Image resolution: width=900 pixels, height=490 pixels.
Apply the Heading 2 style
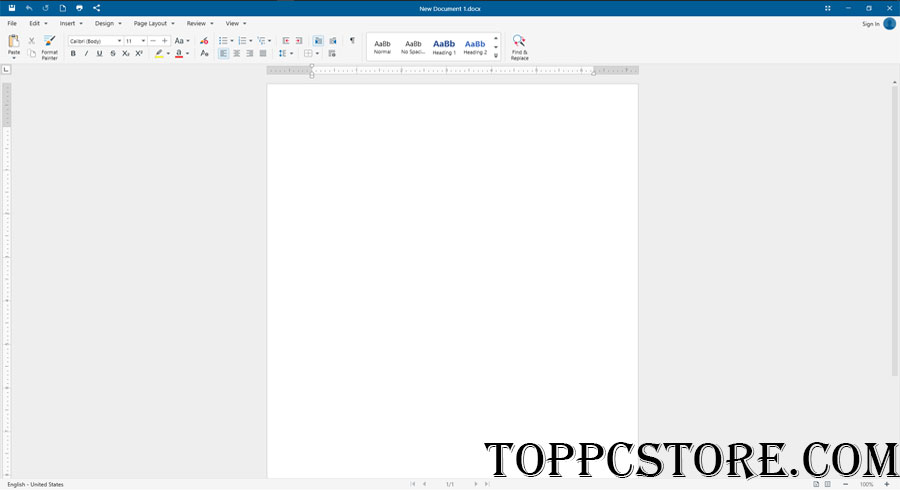coord(475,47)
